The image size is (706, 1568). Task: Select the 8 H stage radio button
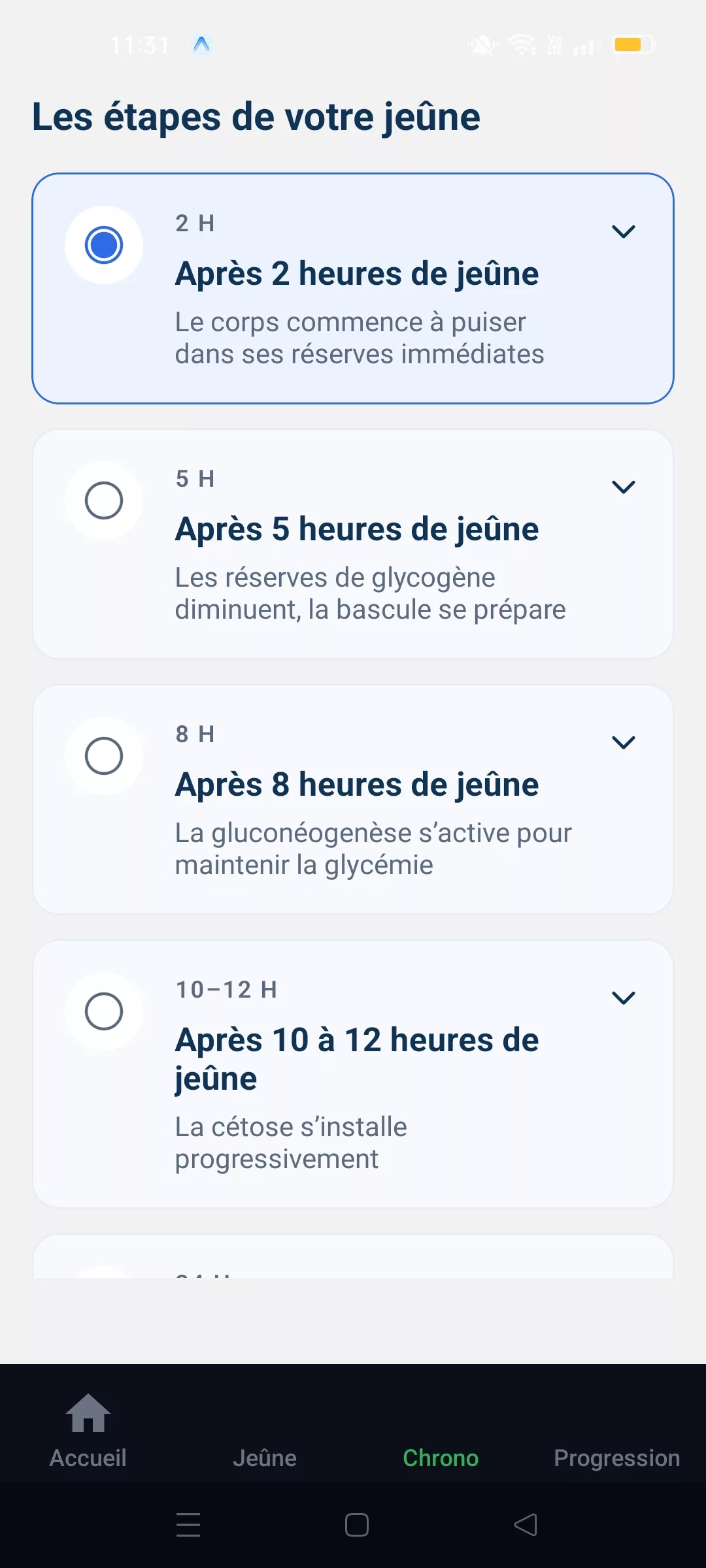tap(104, 756)
